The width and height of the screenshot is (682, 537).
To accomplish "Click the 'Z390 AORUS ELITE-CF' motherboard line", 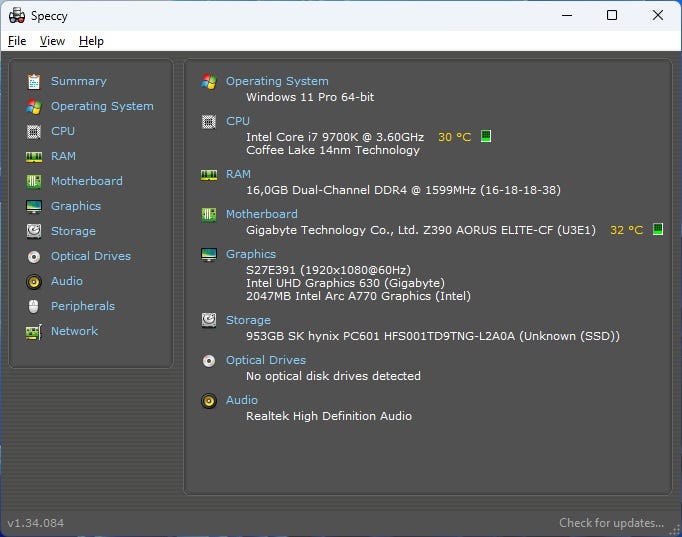I will click(x=421, y=230).
